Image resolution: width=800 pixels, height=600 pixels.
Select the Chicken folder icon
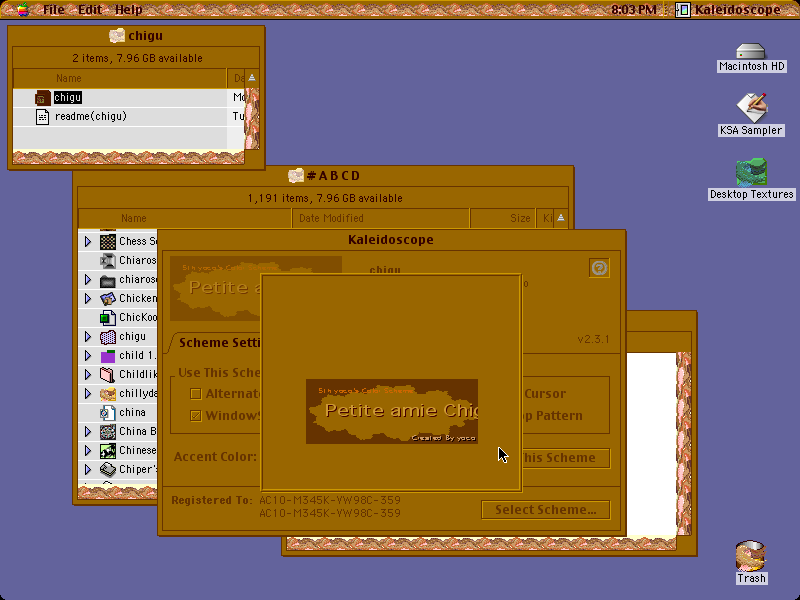click(x=108, y=298)
